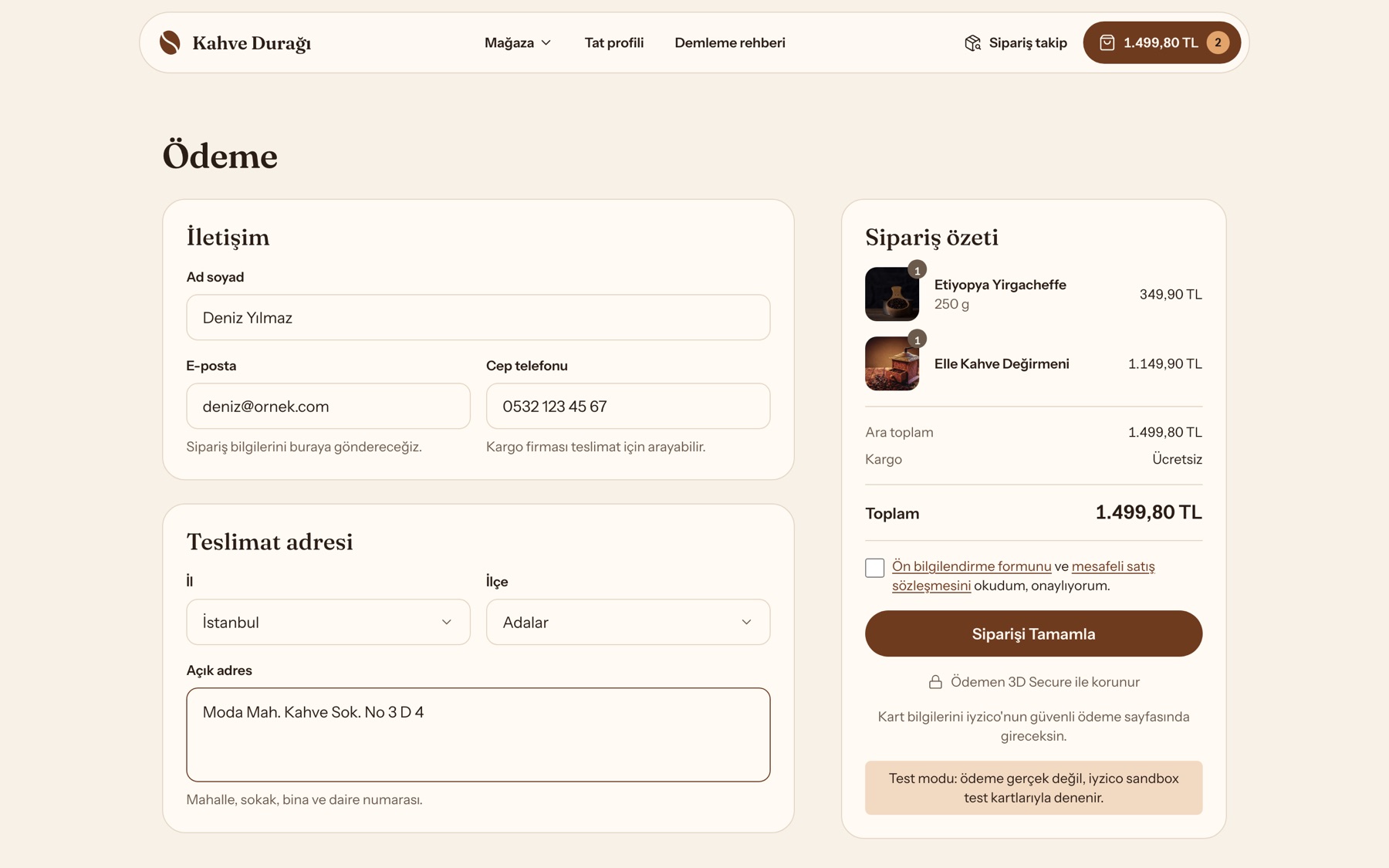Open the İl dropdown showing İstanbul
This screenshot has height=868, width=1389.
click(328, 622)
